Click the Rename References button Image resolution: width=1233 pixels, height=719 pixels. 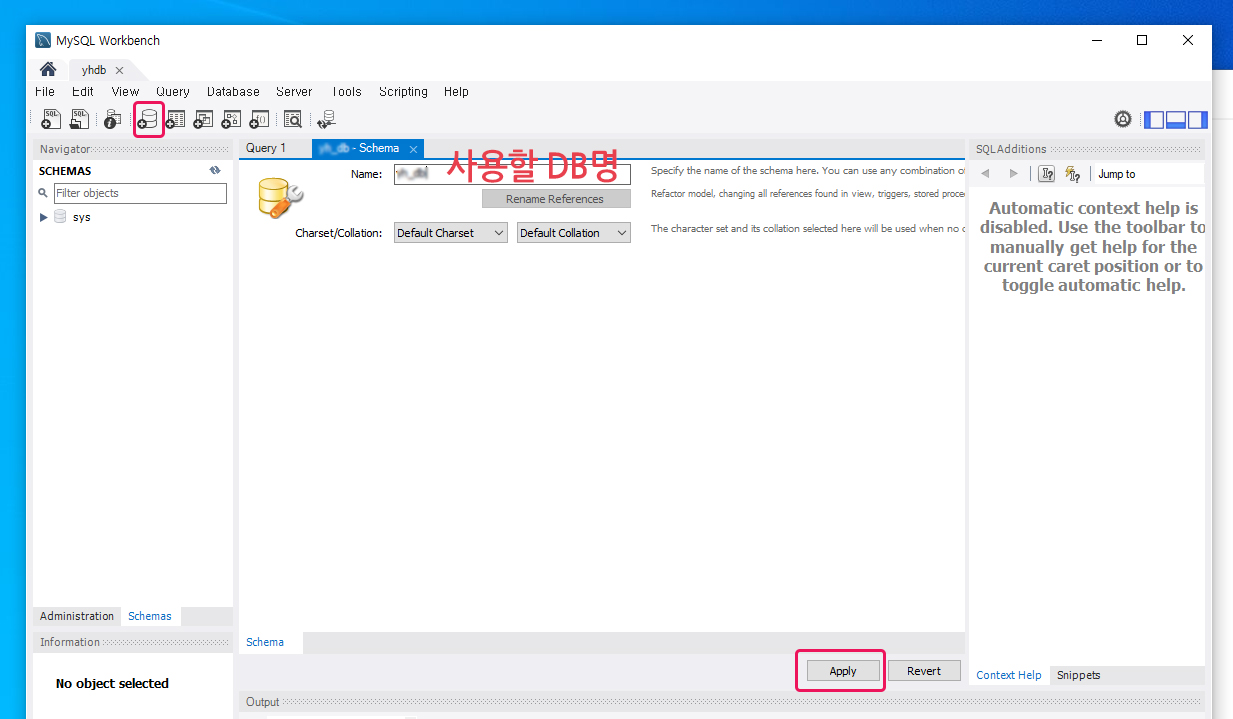point(555,199)
